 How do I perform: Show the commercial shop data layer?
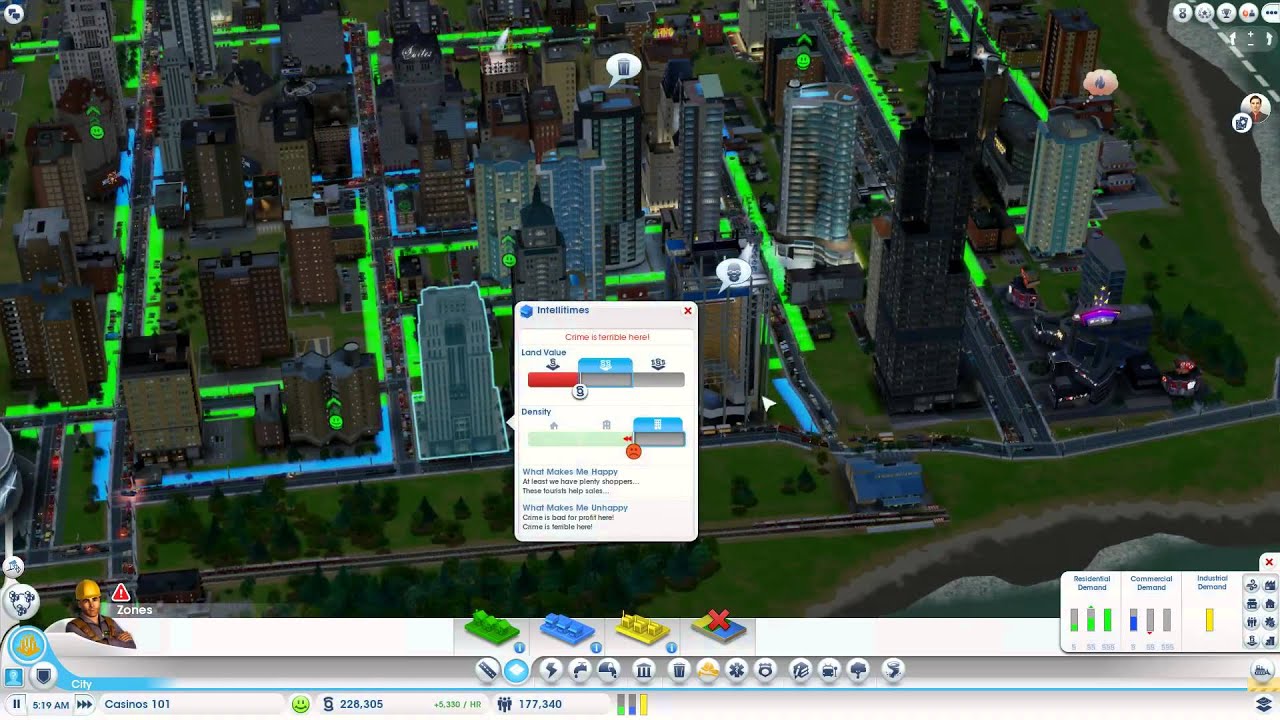click(x=1252, y=604)
